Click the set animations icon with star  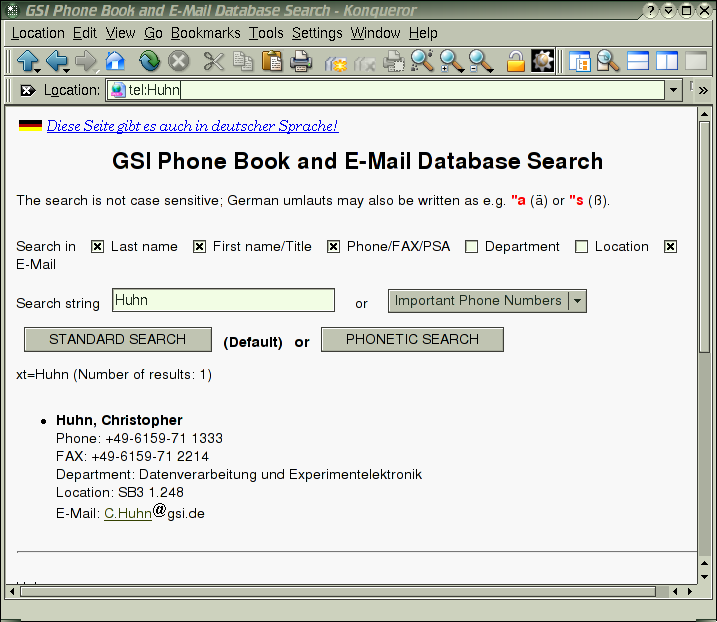pos(336,63)
